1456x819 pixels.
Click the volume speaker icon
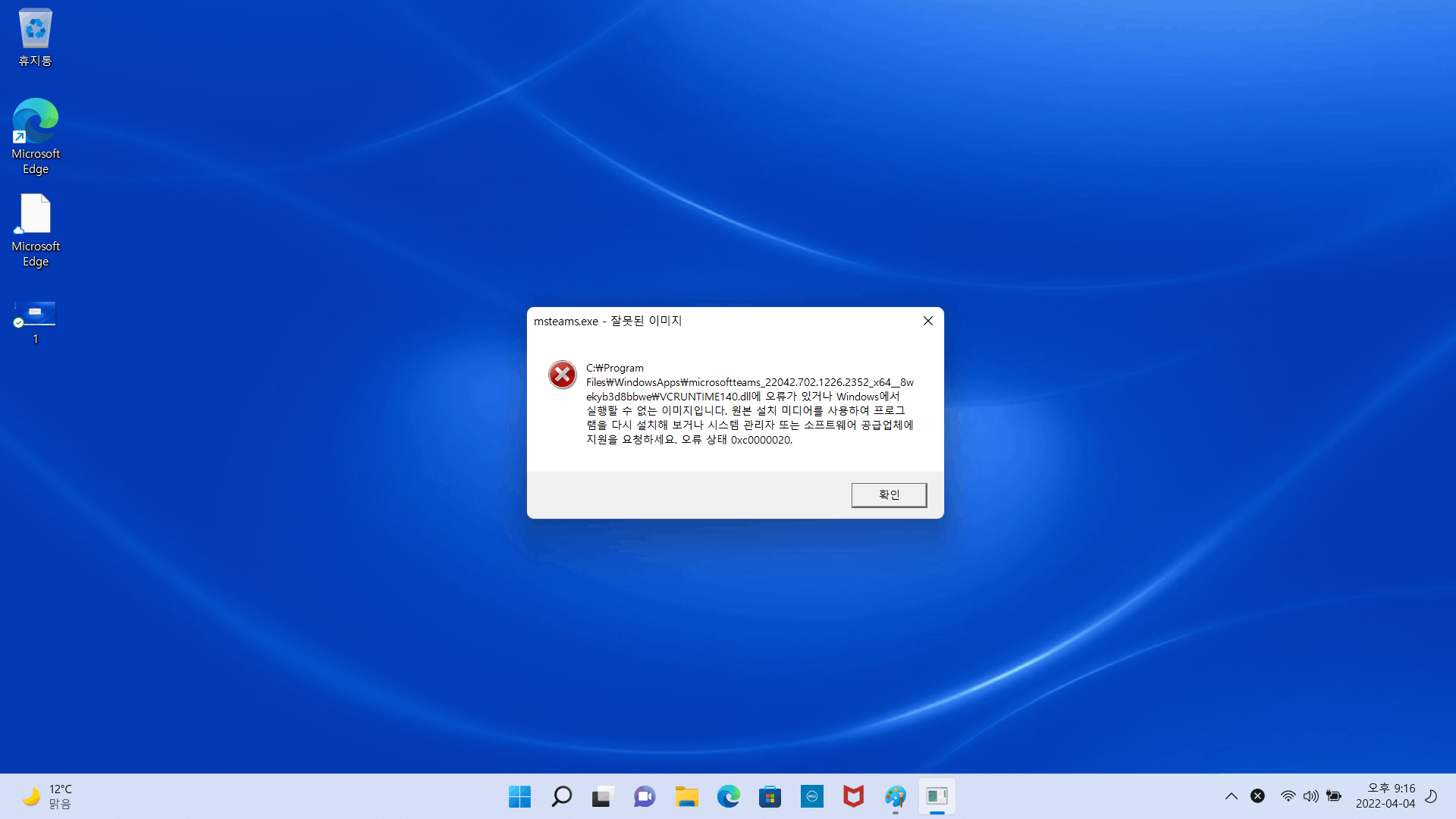point(1310,796)
